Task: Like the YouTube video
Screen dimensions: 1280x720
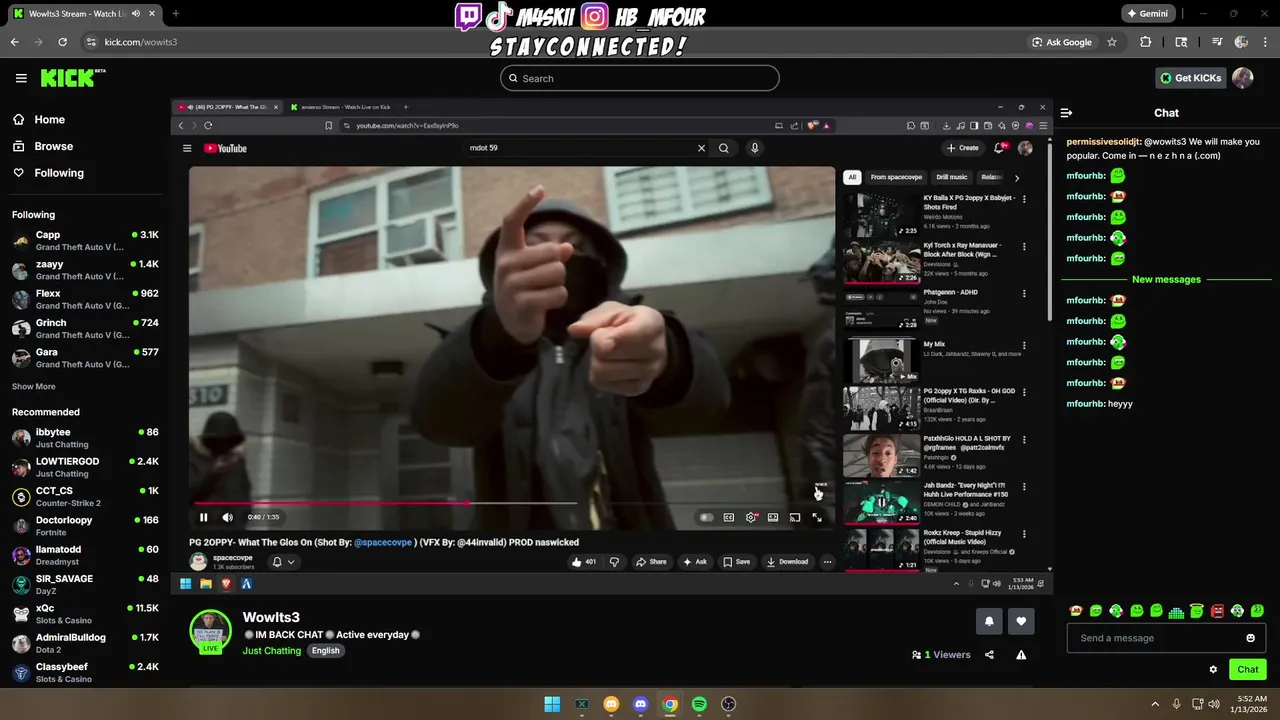Action: (x=584, y=562)
